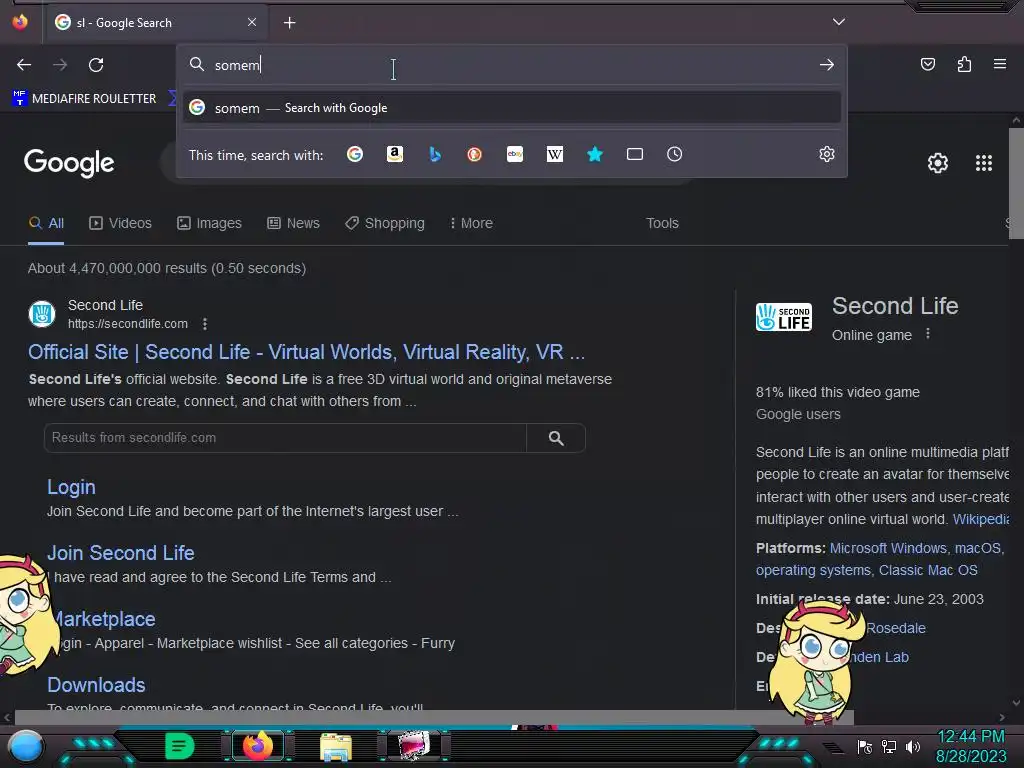This screenshot has width=1024, height=768.
Task: Open the Login sitelink
Action: coord(71,487)
